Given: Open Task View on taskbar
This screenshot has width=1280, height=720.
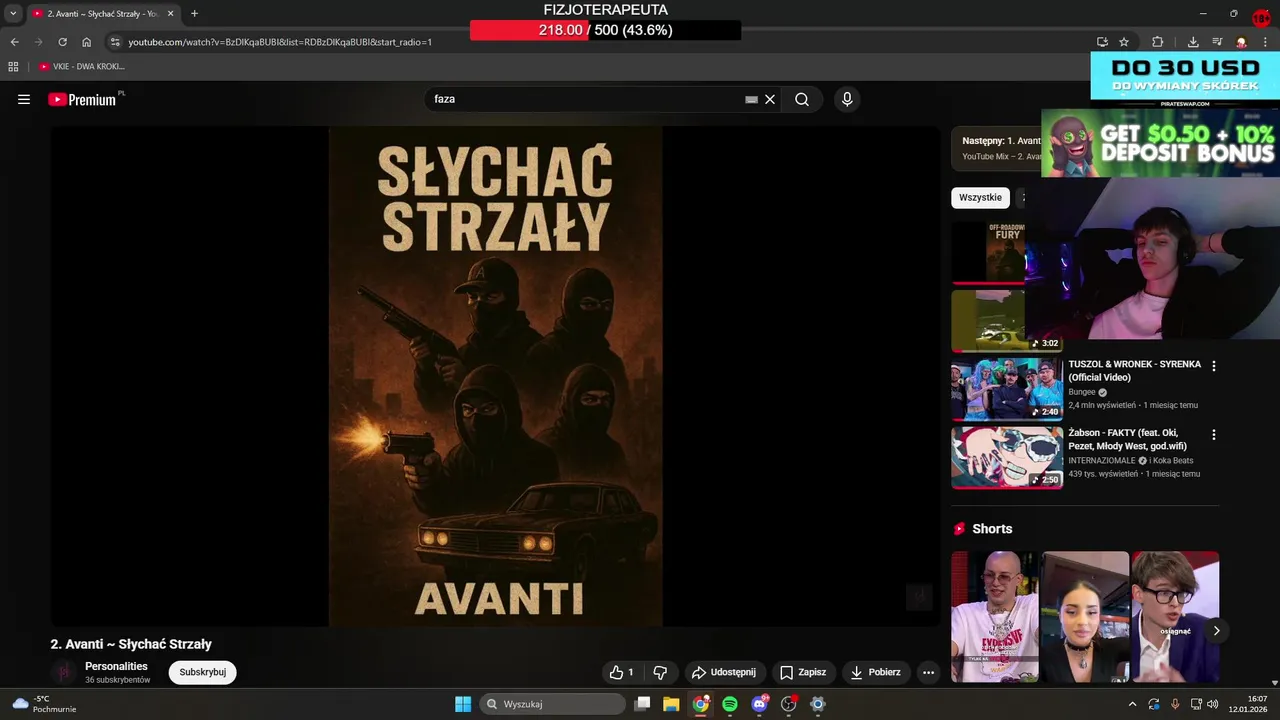Looking at the screenshot, I should (x=642, y=704).
